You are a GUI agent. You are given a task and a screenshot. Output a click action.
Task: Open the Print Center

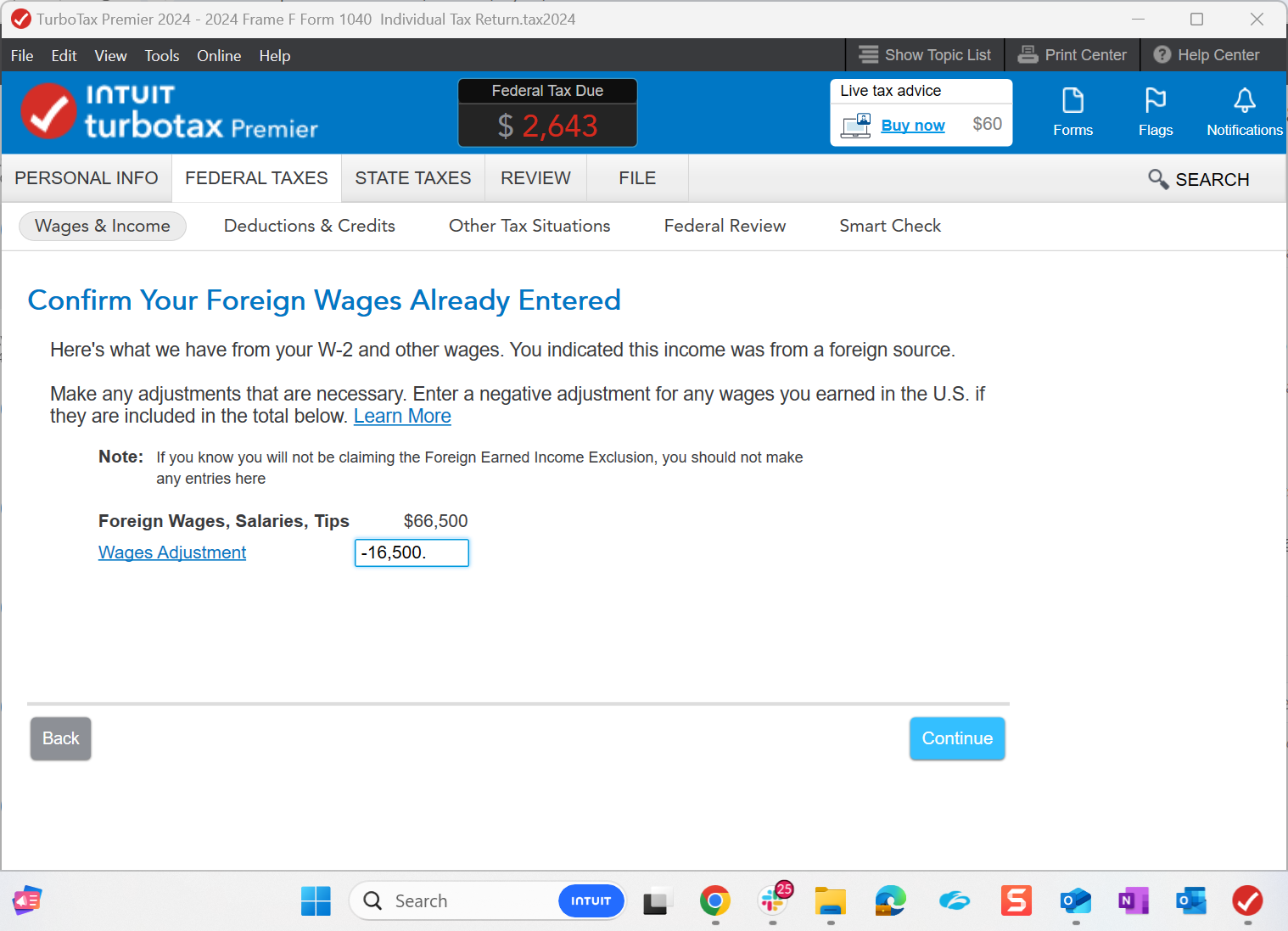(1072, 55)
